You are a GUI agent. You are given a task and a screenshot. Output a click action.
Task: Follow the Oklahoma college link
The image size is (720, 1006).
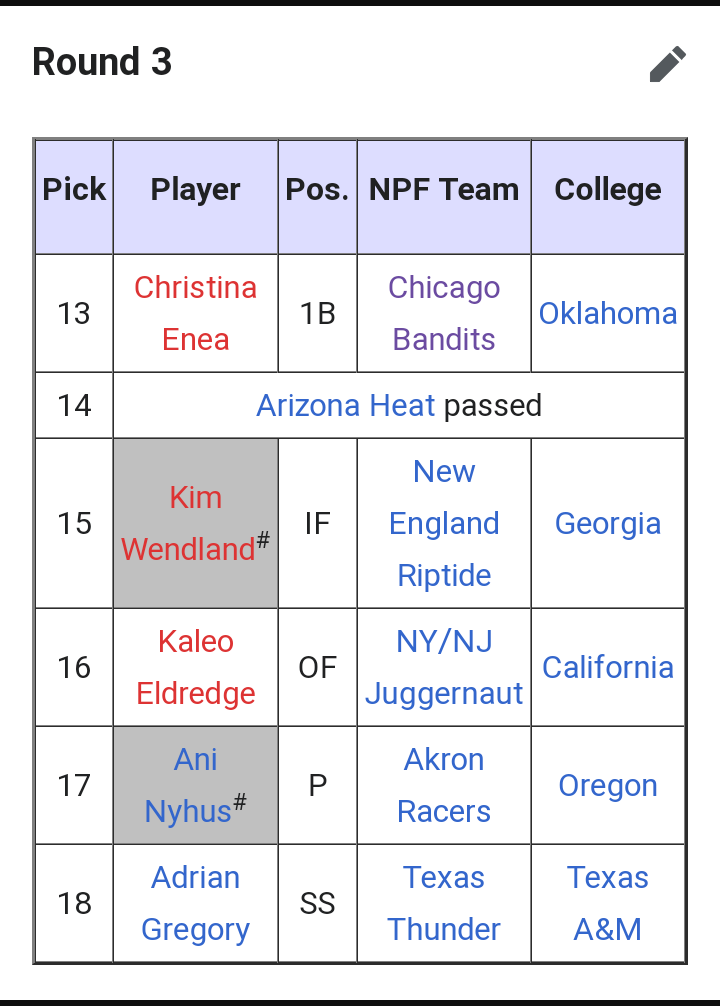608,314
